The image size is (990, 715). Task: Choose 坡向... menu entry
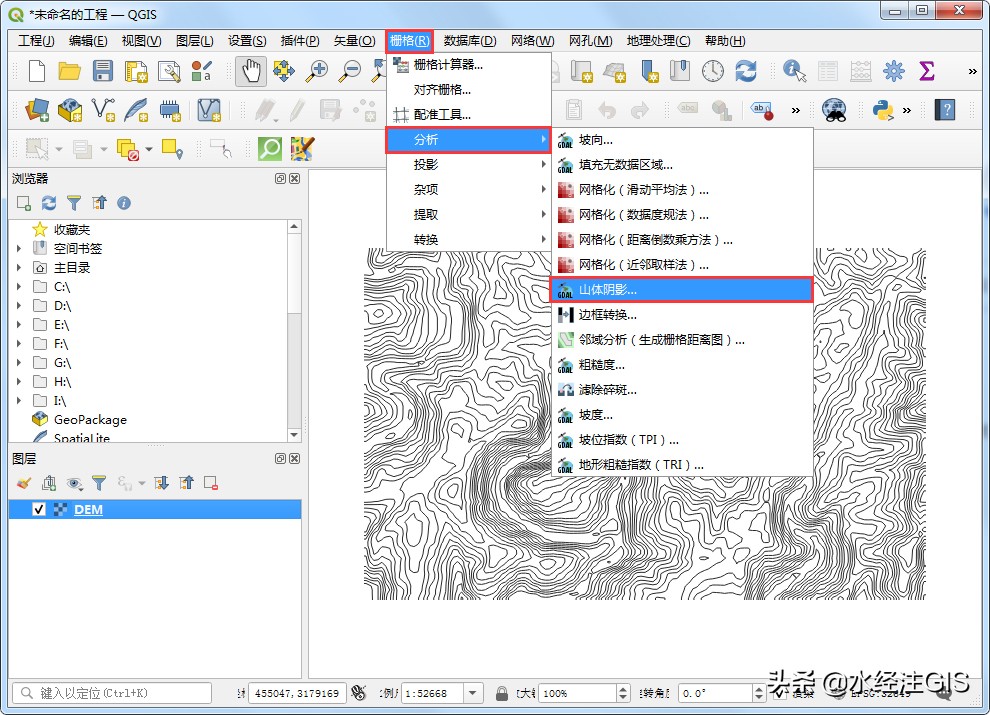(x=682, y=140)
